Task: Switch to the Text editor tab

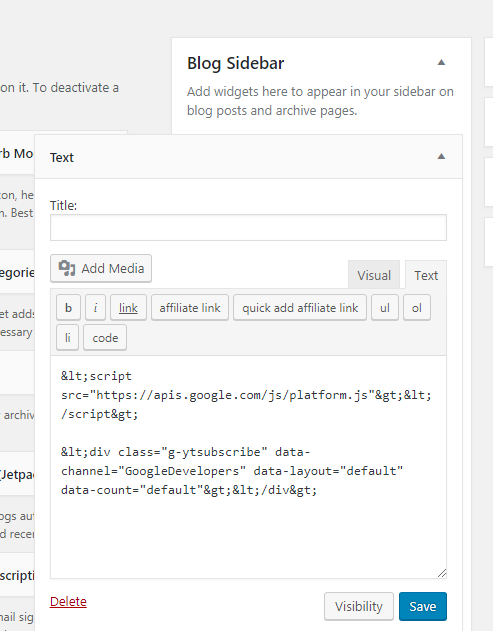Action: pos(426,275)
